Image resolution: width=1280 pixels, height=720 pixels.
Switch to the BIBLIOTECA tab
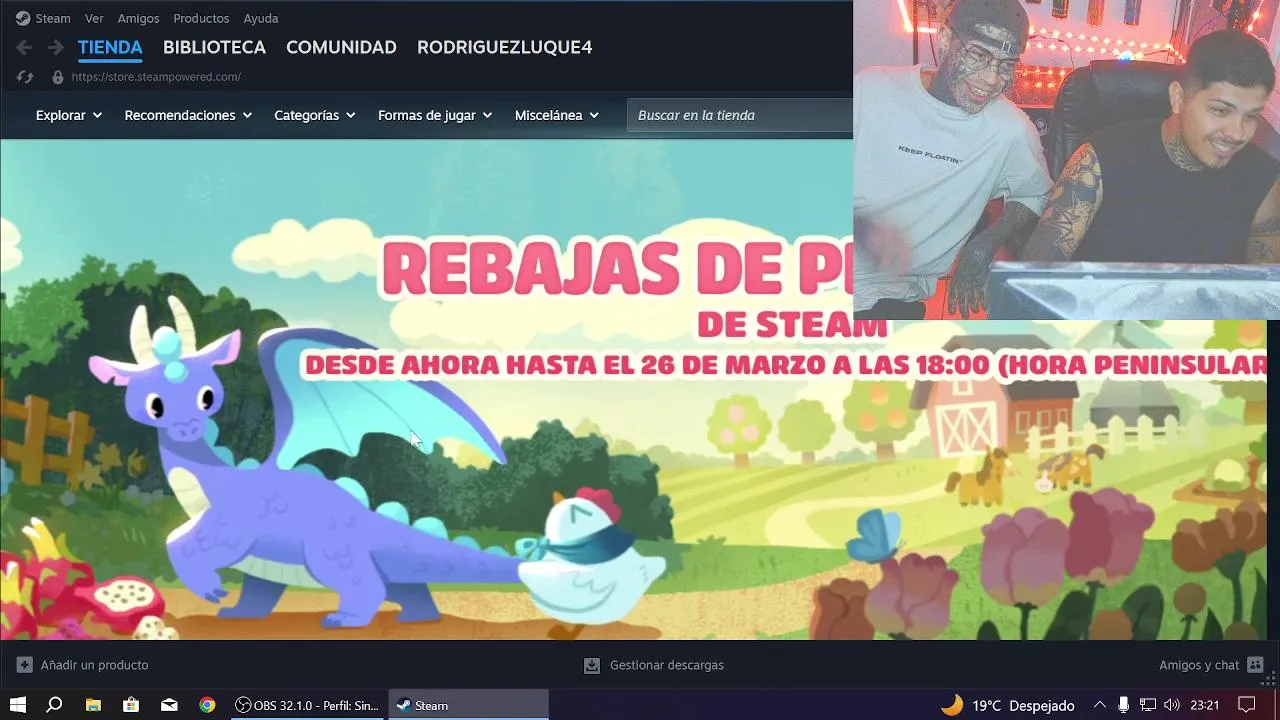(x=214, y=47)
